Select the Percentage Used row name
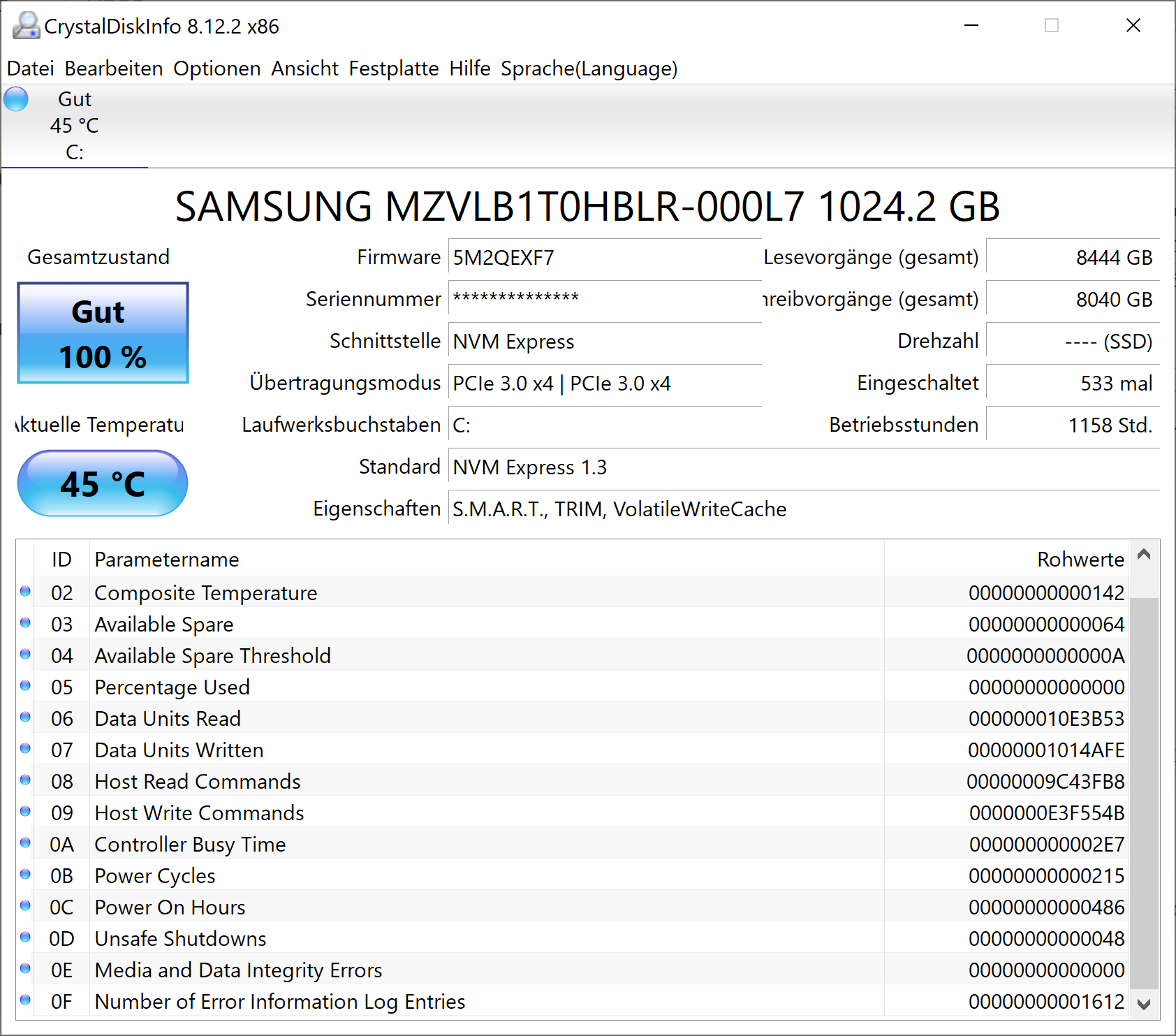The width and height of the screenshot is (1176, 1036). pyautogui.click(x=172, y=687)
